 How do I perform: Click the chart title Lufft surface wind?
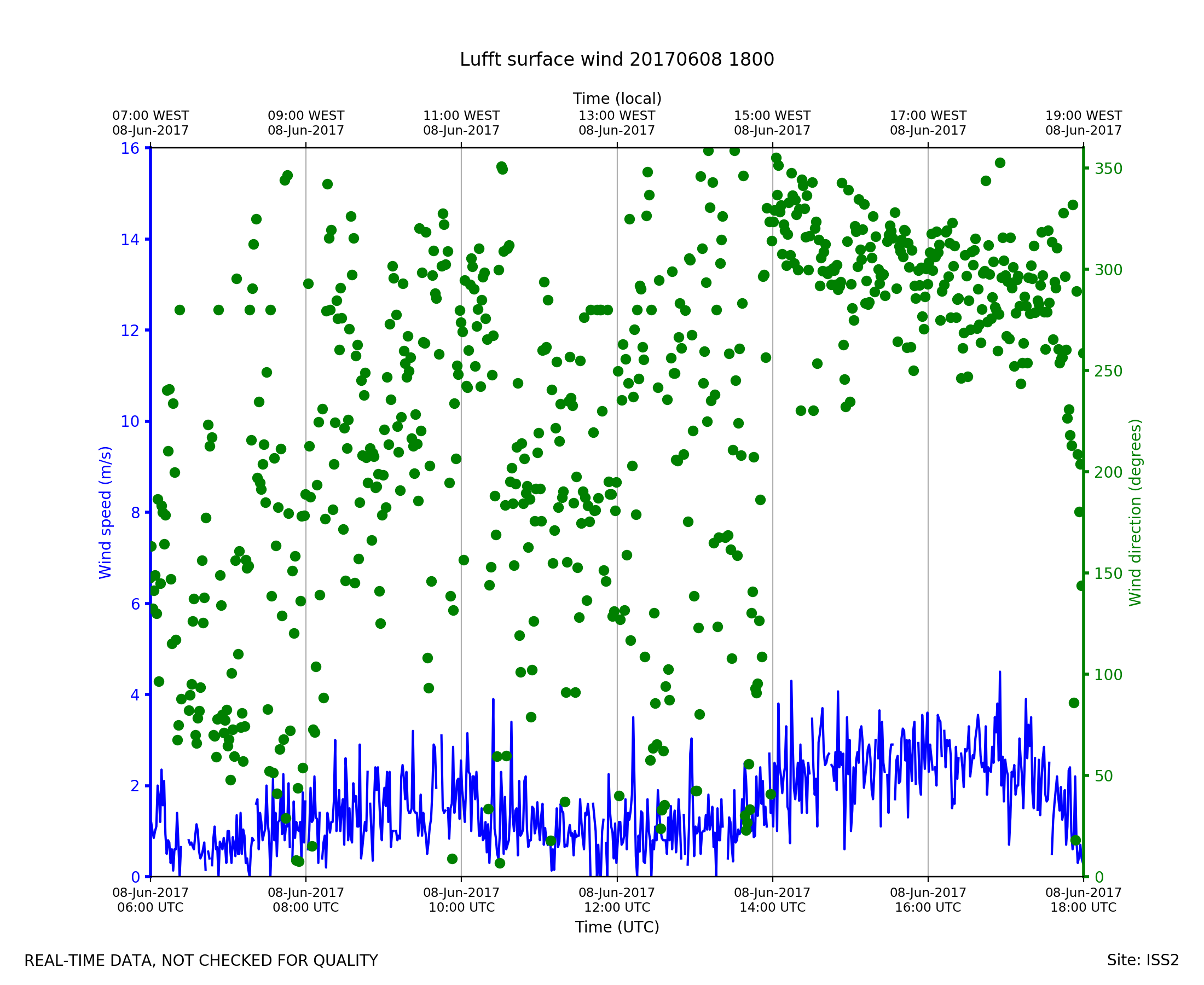pyautogui.click(x=617, y=60)
